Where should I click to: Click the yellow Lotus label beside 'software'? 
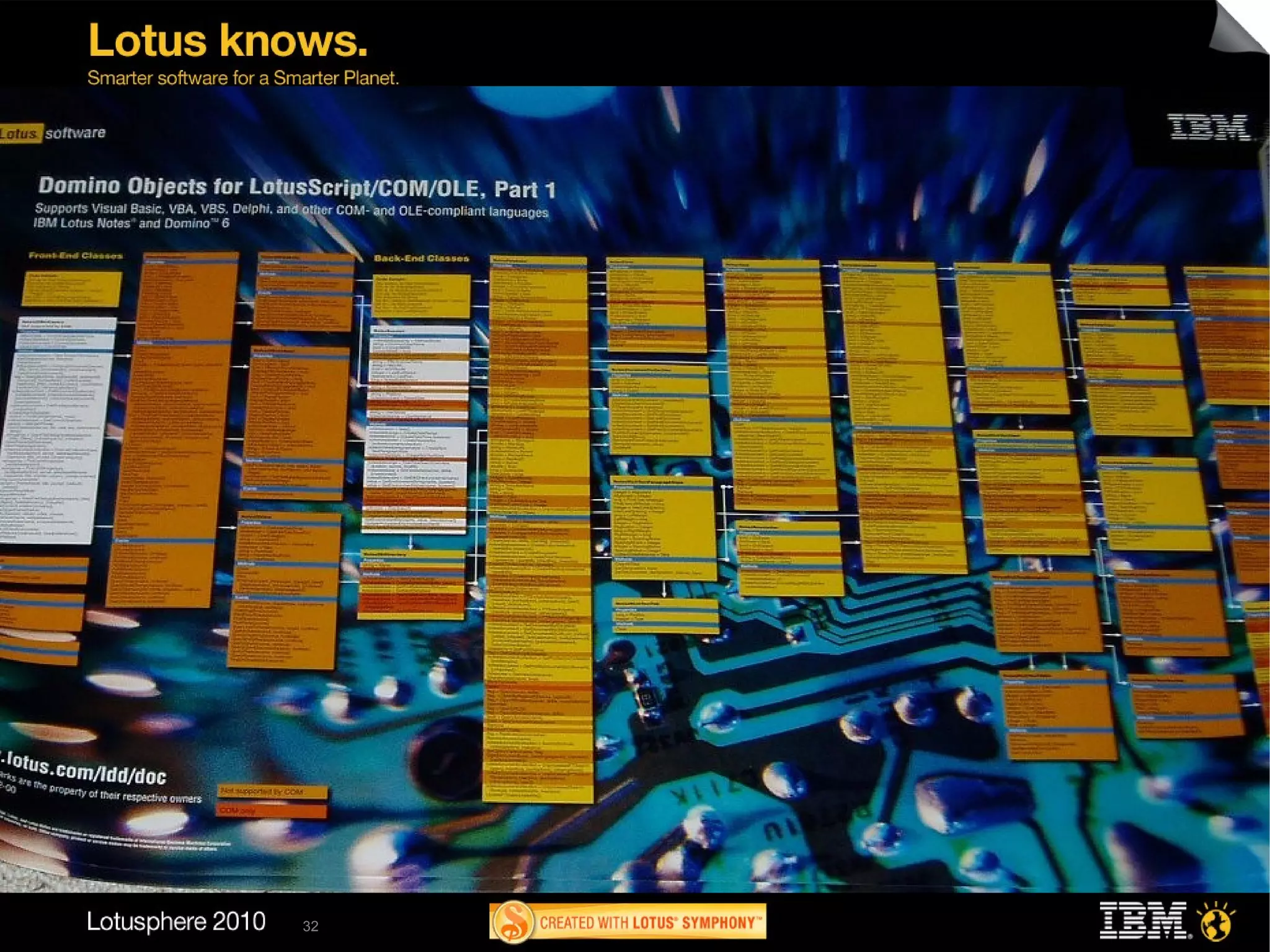tap(20, 133)
